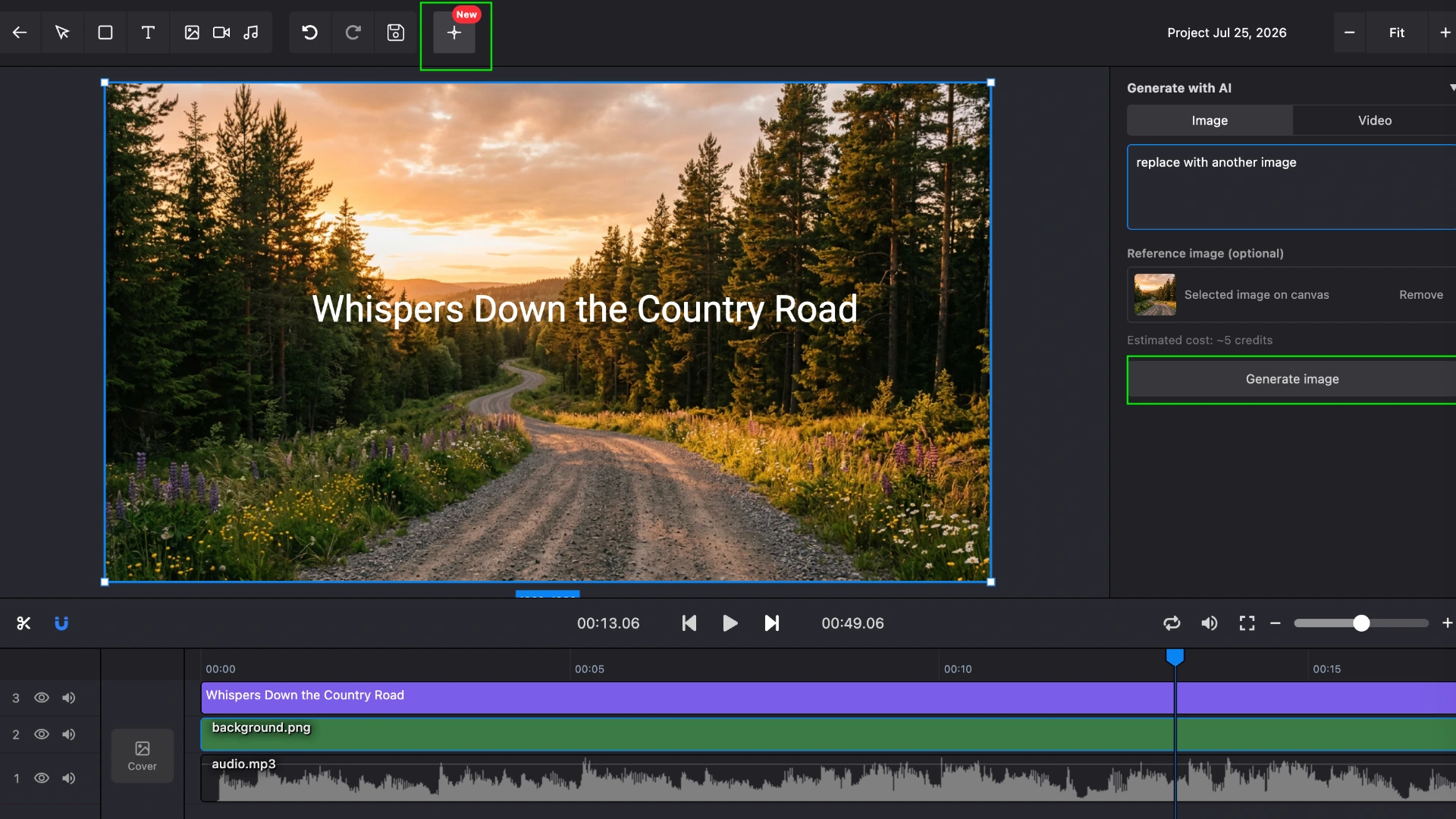Collapse the Generate with AI panel
1456x819 pixels.
tap(1451, 88)
